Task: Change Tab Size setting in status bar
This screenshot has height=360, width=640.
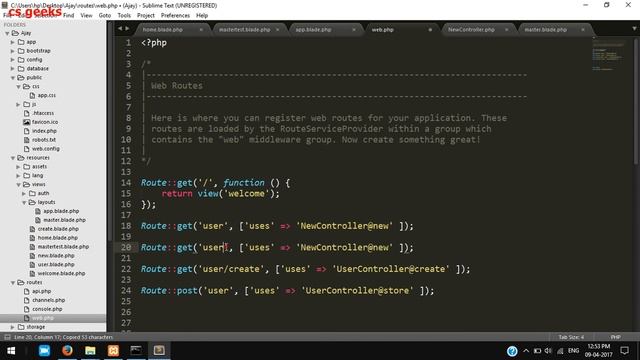Action: click(571, 337)
